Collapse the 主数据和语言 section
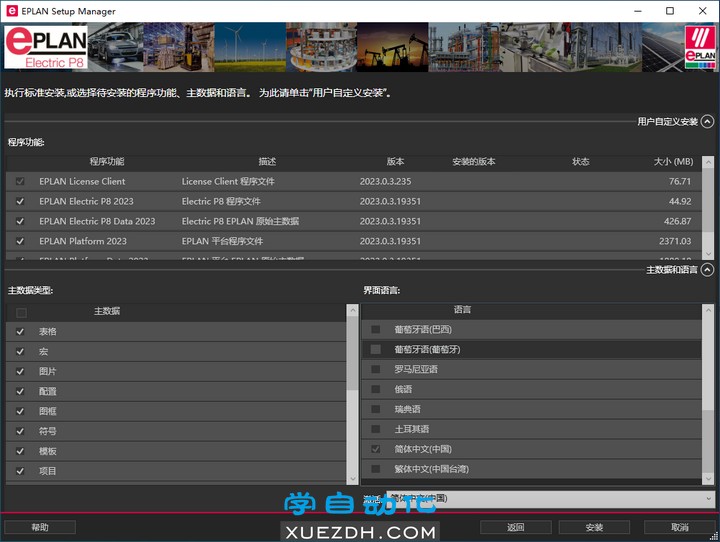Screen dimensions: 720x542 pos(708,270)
